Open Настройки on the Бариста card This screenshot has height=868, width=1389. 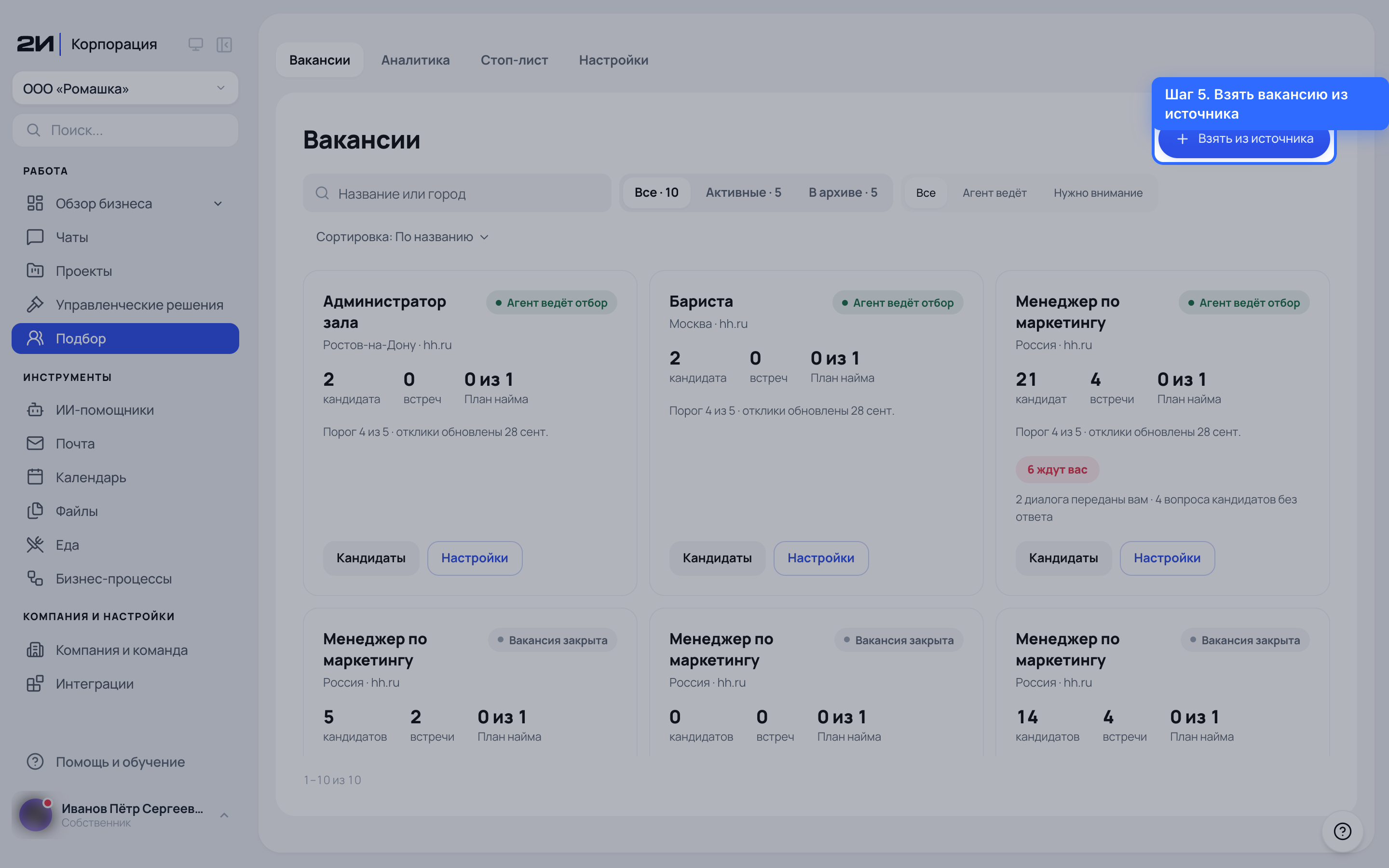(x=821, y=558)
